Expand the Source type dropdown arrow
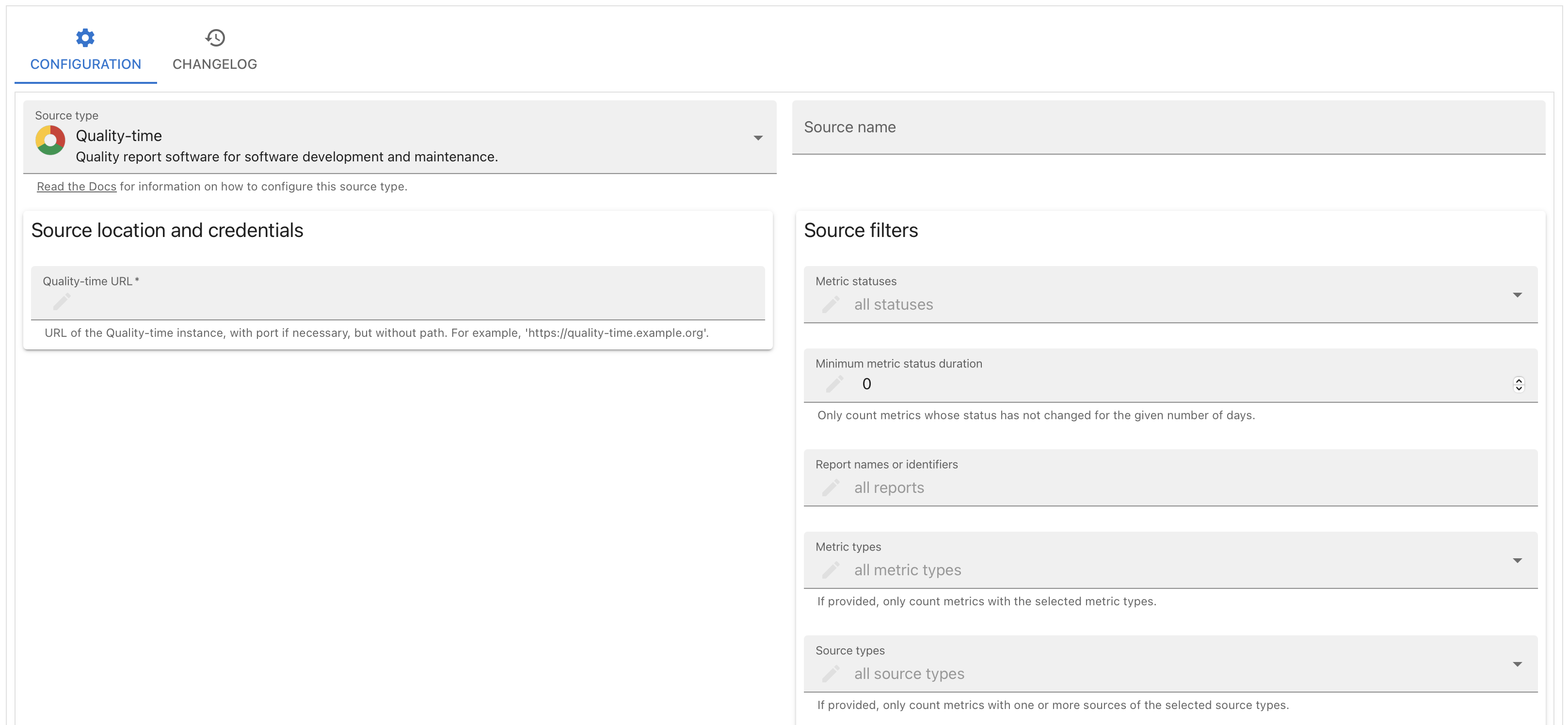Screen dimensions: 1568x725 (x=758, y=138)
